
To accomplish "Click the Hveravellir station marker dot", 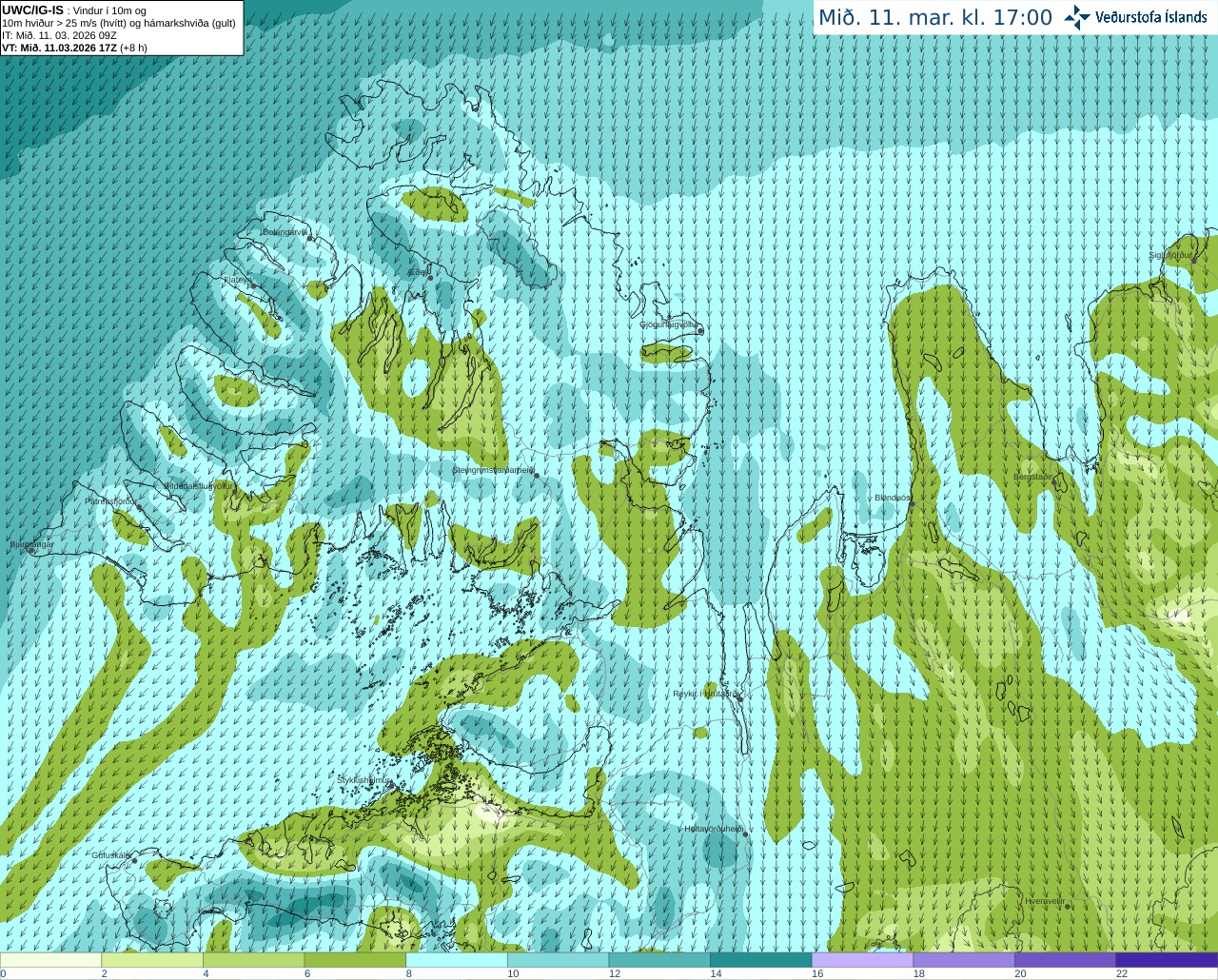I will pos(1067,907).
